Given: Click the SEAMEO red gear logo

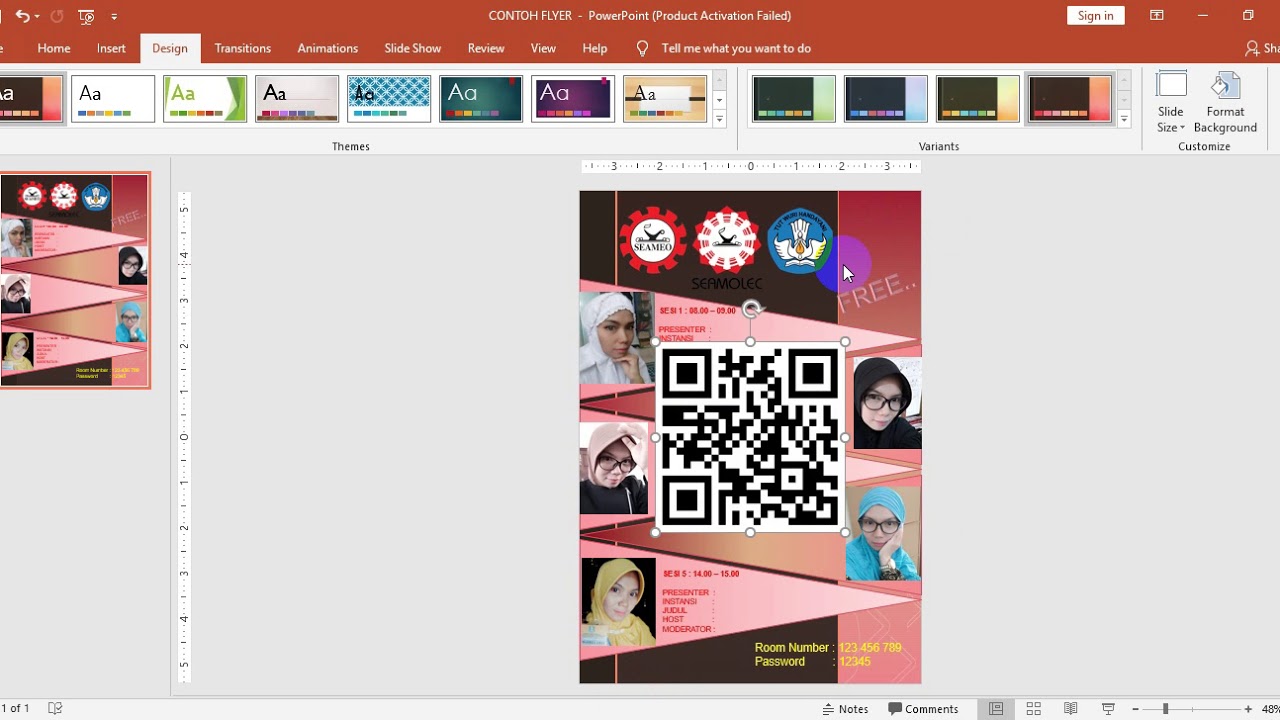Looking at the screenshot, I should coord(653,240).
